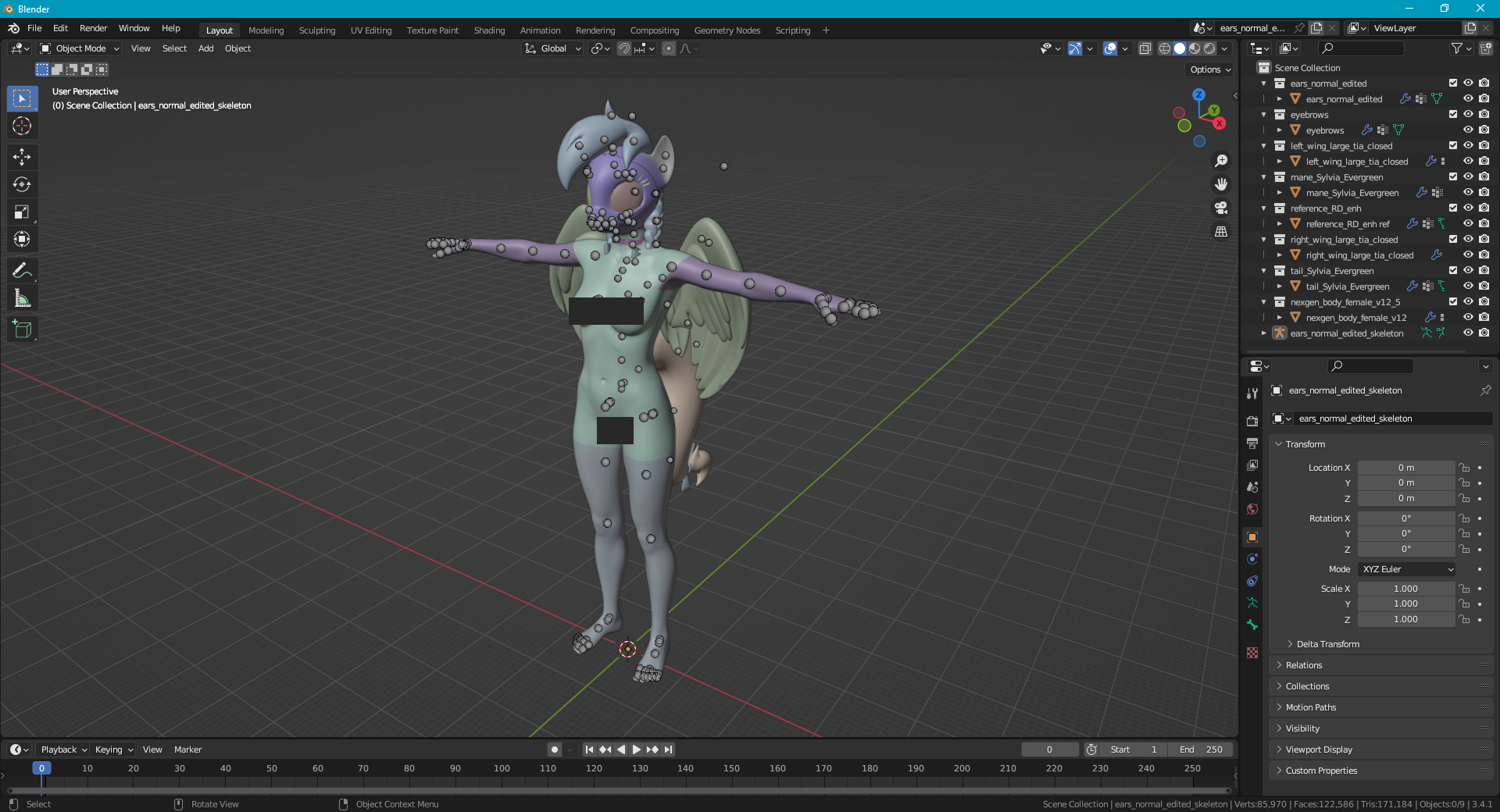1500x812 pixels.
Task: Play the animation forward
Action: [x=637, y=750]
